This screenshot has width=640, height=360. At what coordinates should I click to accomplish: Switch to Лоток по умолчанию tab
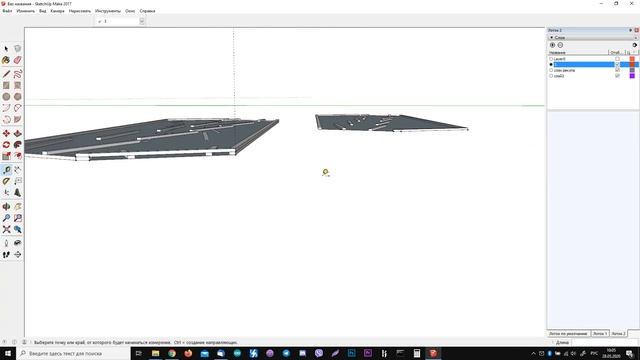click(x=568, y=333)
